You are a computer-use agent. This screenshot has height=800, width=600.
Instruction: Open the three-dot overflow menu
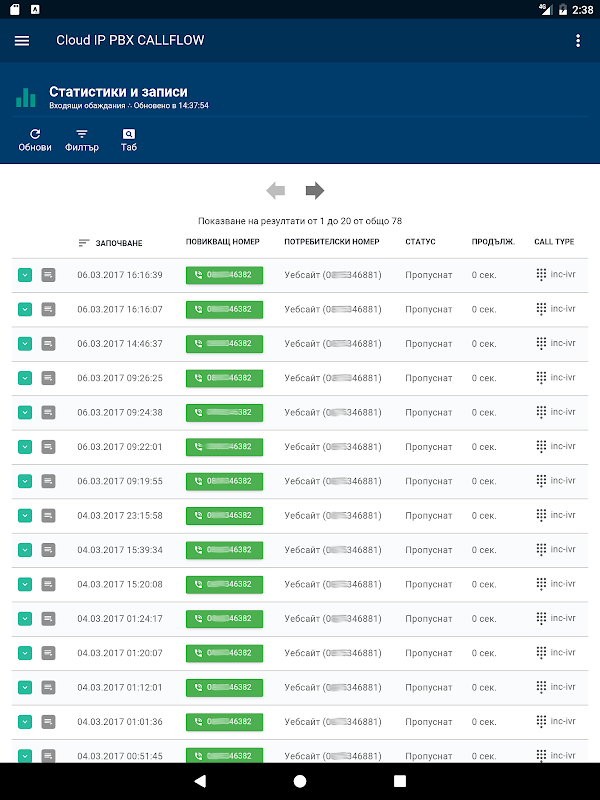pyautogui.click(x=578, y=40)
